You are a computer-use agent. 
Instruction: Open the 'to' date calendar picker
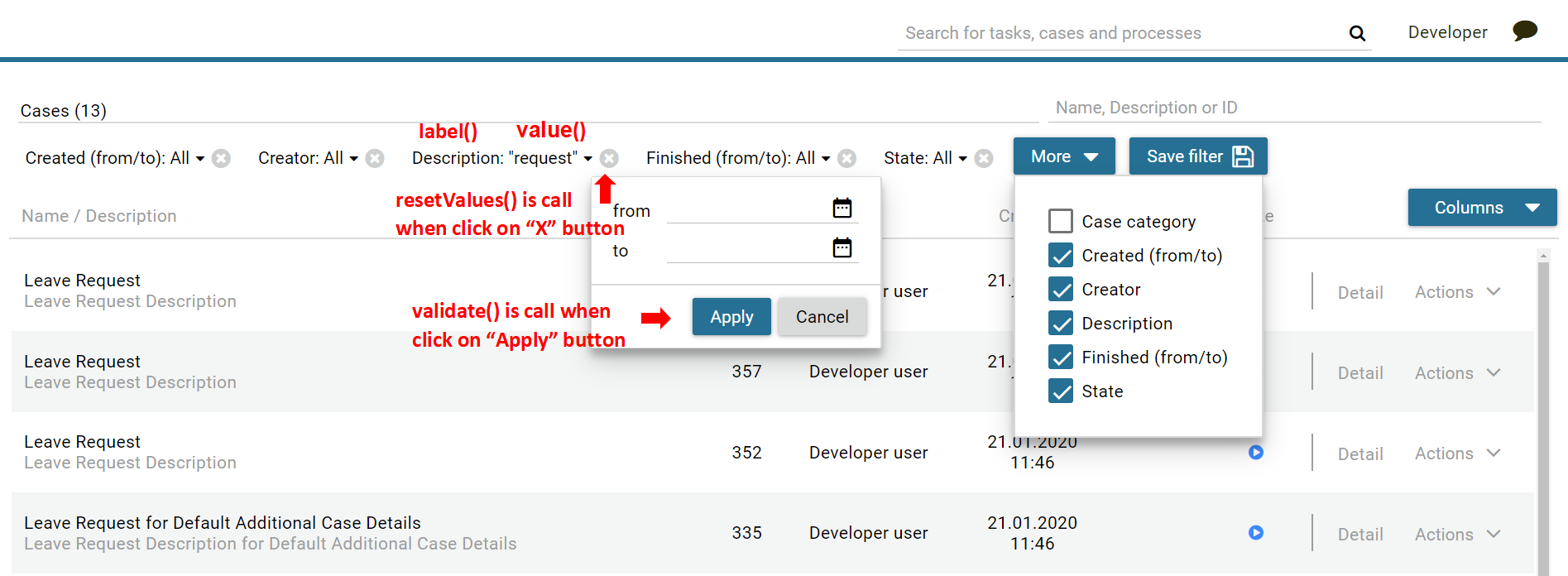842,248
